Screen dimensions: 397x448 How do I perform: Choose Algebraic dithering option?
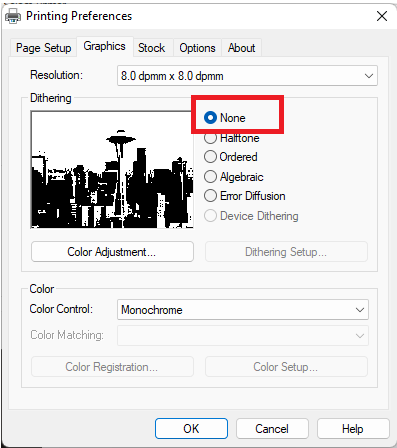pos(210,176)
